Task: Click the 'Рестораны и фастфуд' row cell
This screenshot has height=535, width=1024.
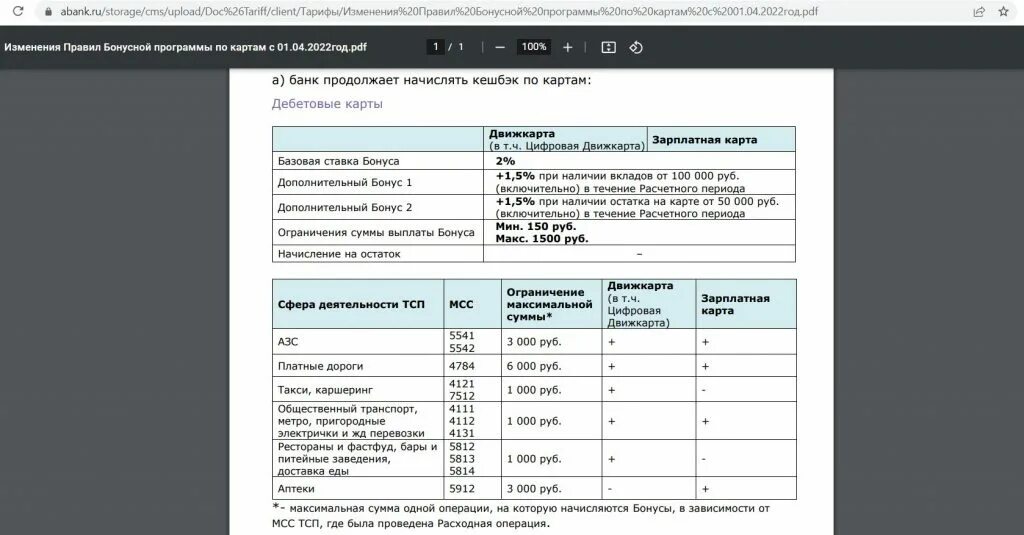Action: pyautogui.click(x=357, y=459)
